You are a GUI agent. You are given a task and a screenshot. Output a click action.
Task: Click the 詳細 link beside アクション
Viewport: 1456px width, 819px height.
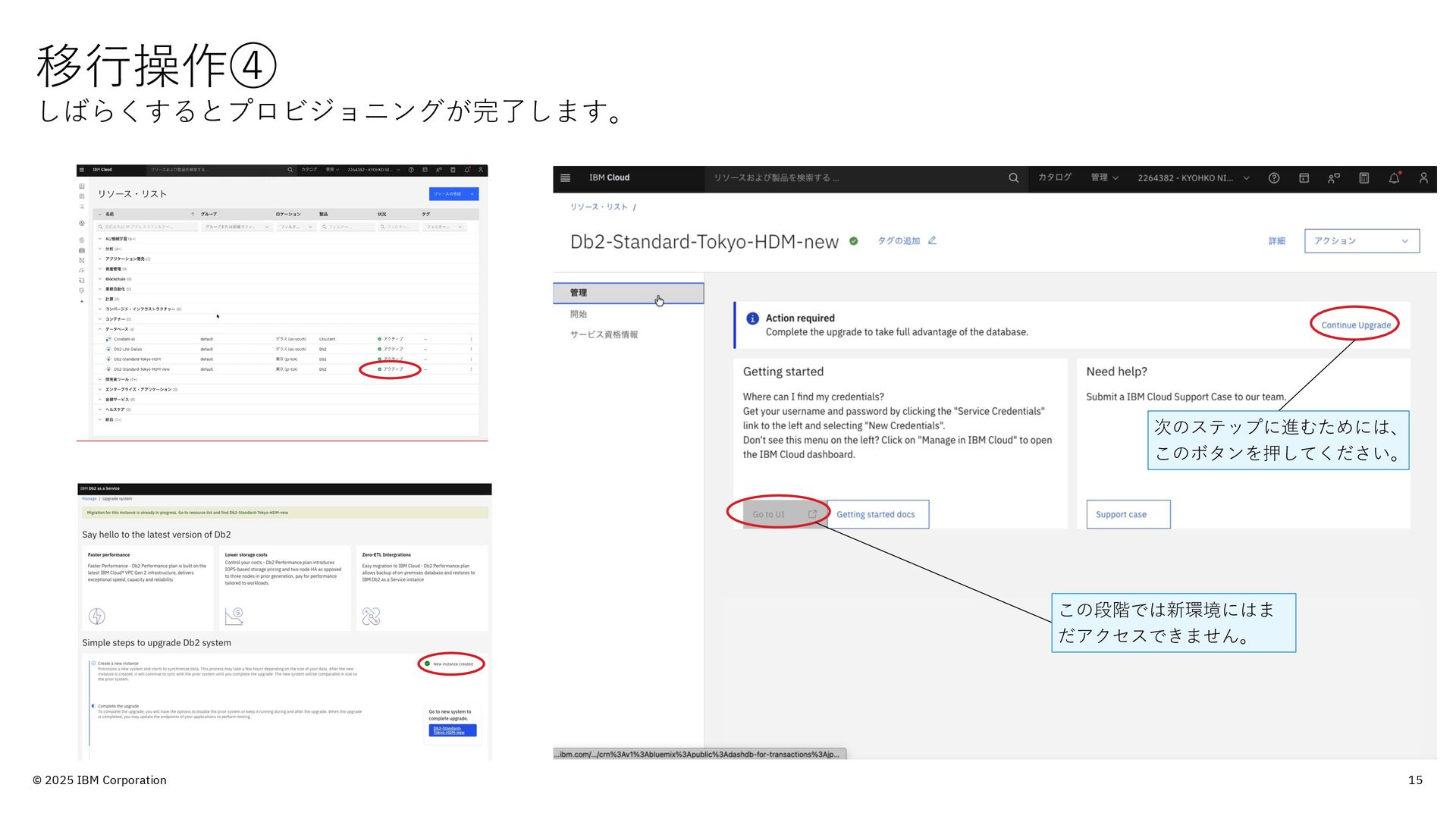1276,241
